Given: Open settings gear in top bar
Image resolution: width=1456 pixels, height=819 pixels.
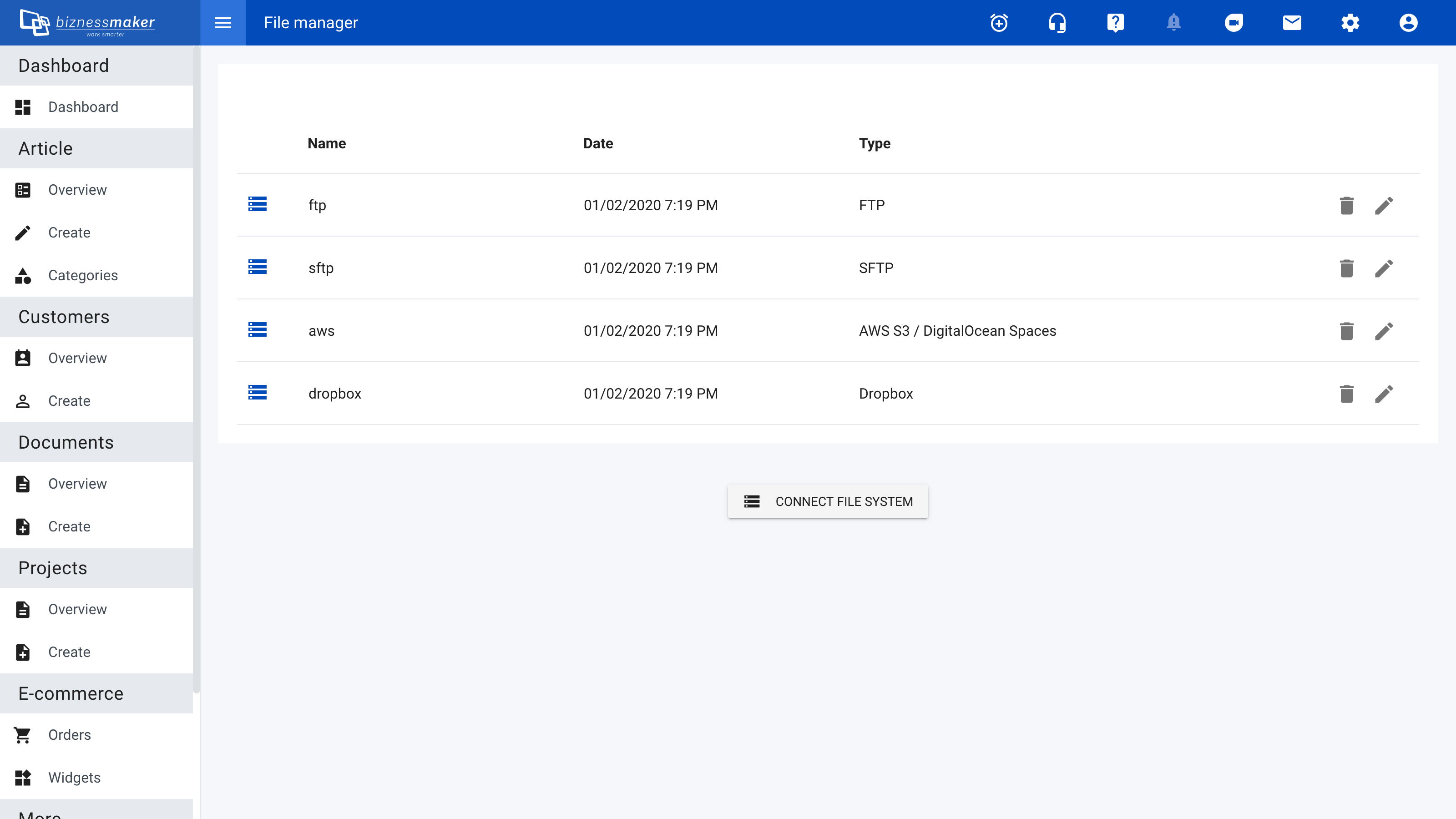Looking at the screenshot, I should (x=1350, y=23).
